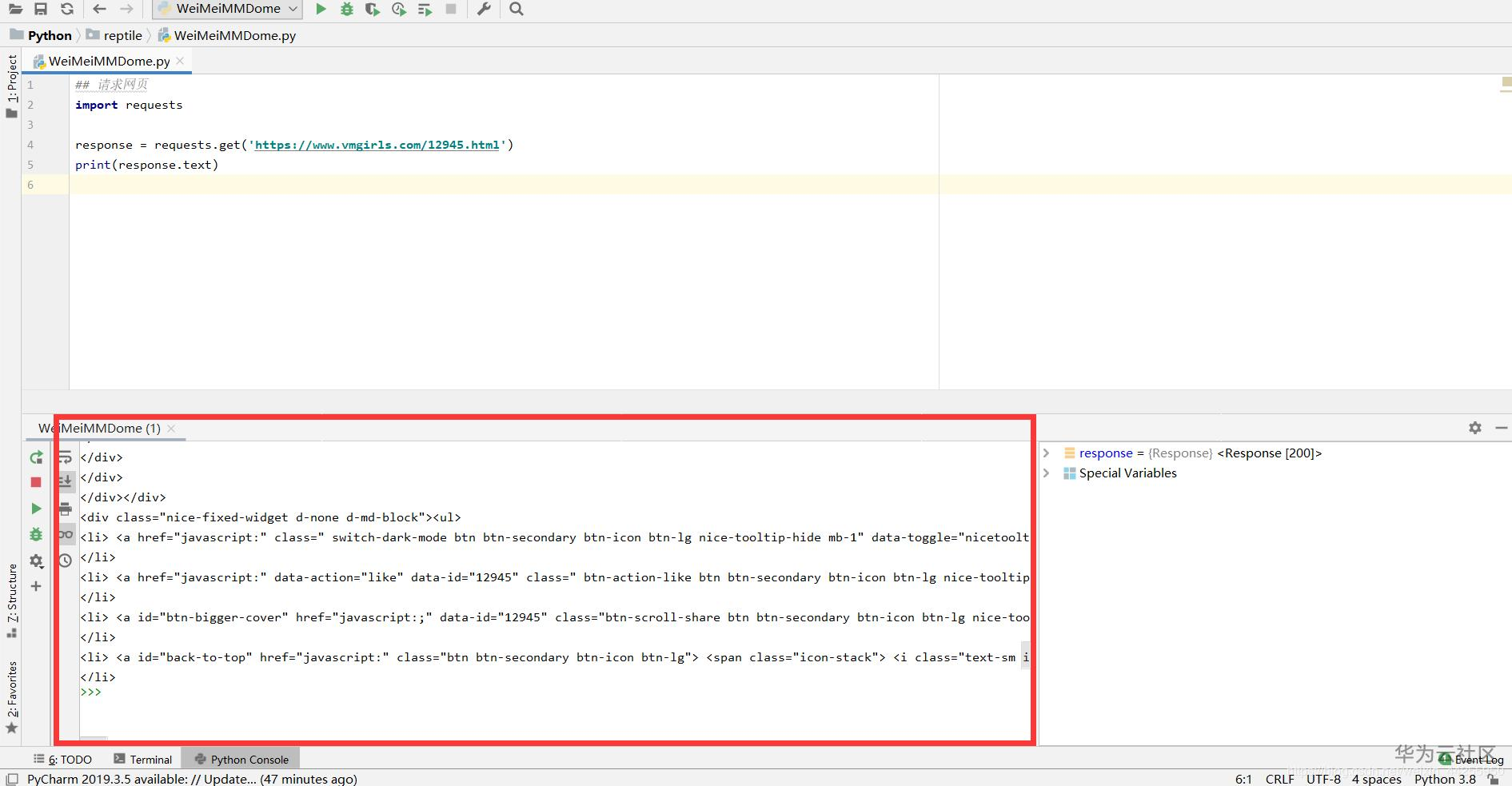Viewport: 1512px width, 786px height.
Task: Print console output with printer icon
Action: point(65,509)
